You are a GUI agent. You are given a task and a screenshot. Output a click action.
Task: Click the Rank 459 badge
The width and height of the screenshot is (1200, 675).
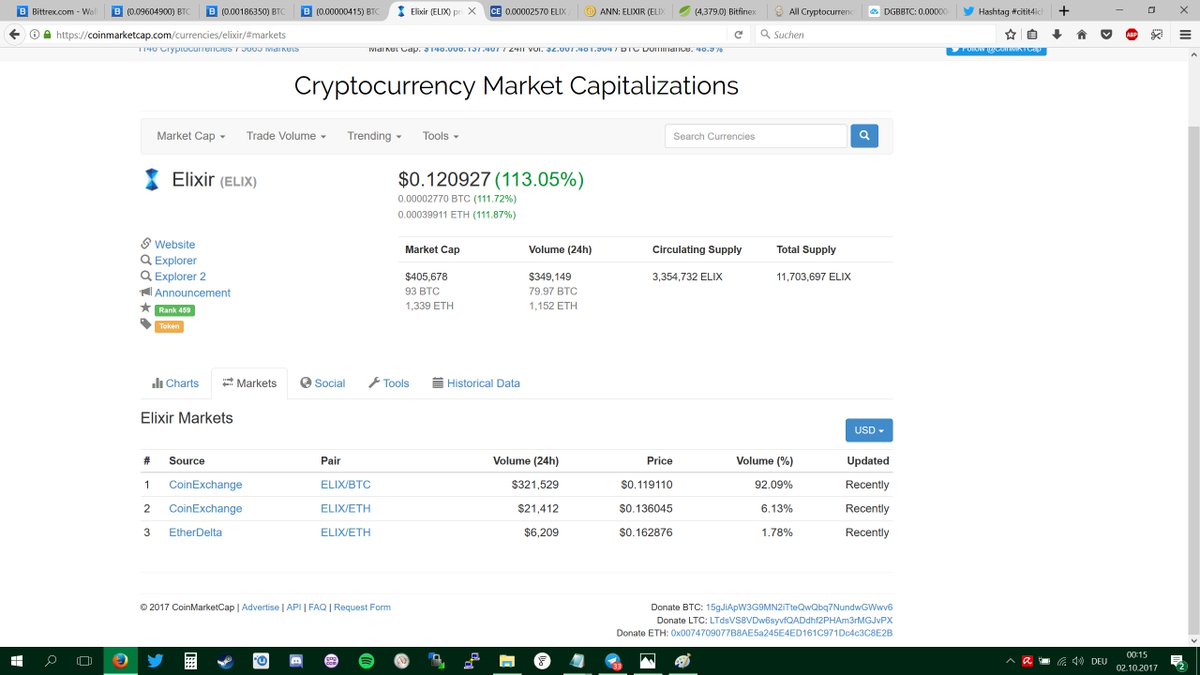click(174, 310)
